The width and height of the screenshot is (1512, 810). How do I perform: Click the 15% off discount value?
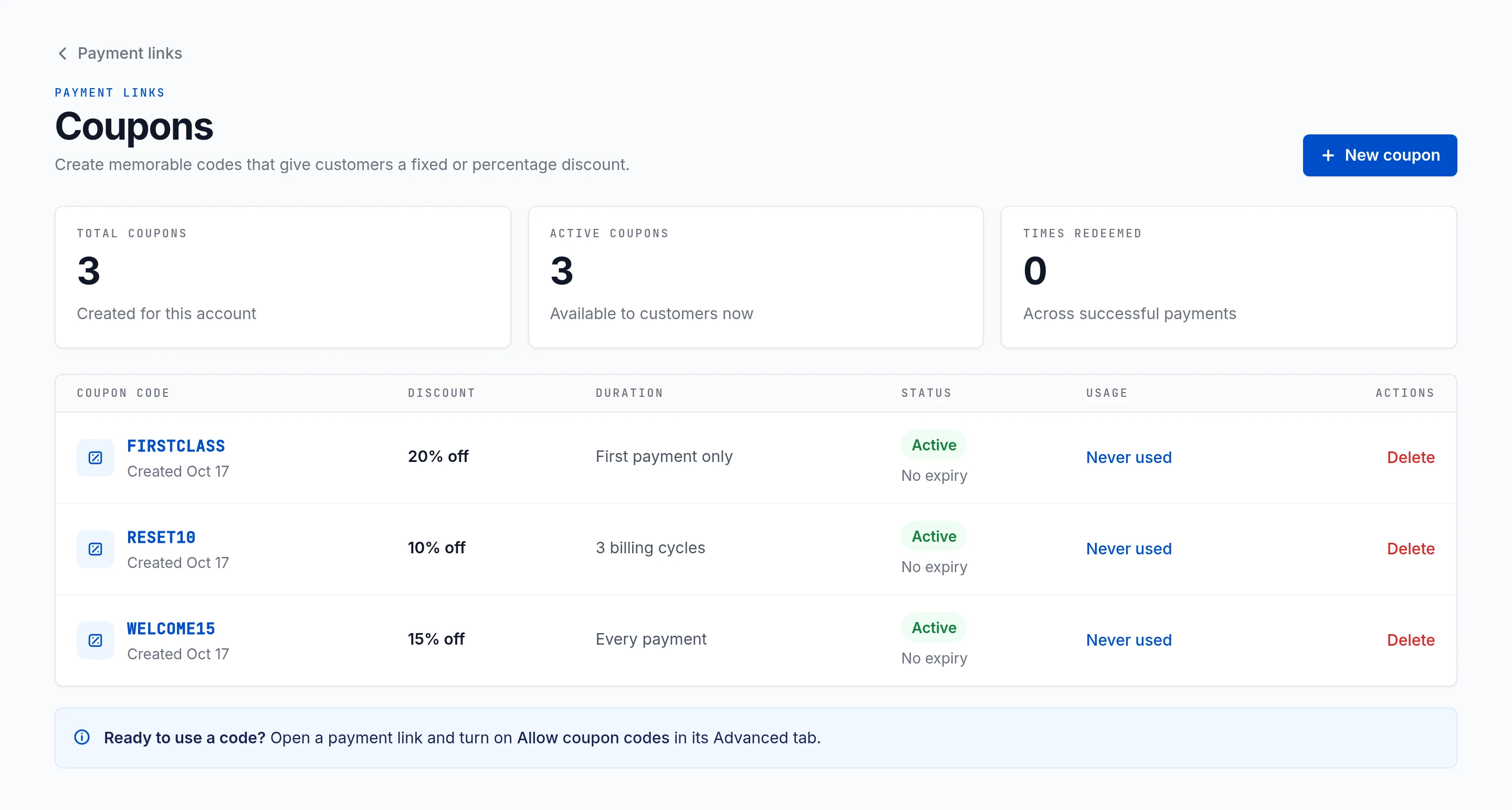tap(436, 639)
